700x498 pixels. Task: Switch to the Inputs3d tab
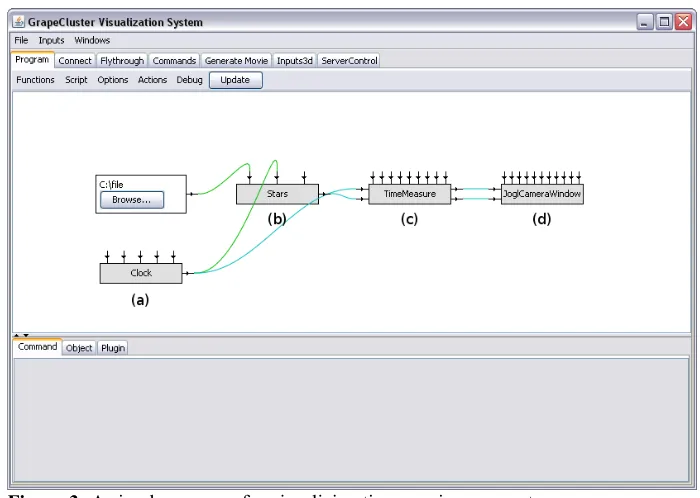pyautogui.click(x=294, y=61)
